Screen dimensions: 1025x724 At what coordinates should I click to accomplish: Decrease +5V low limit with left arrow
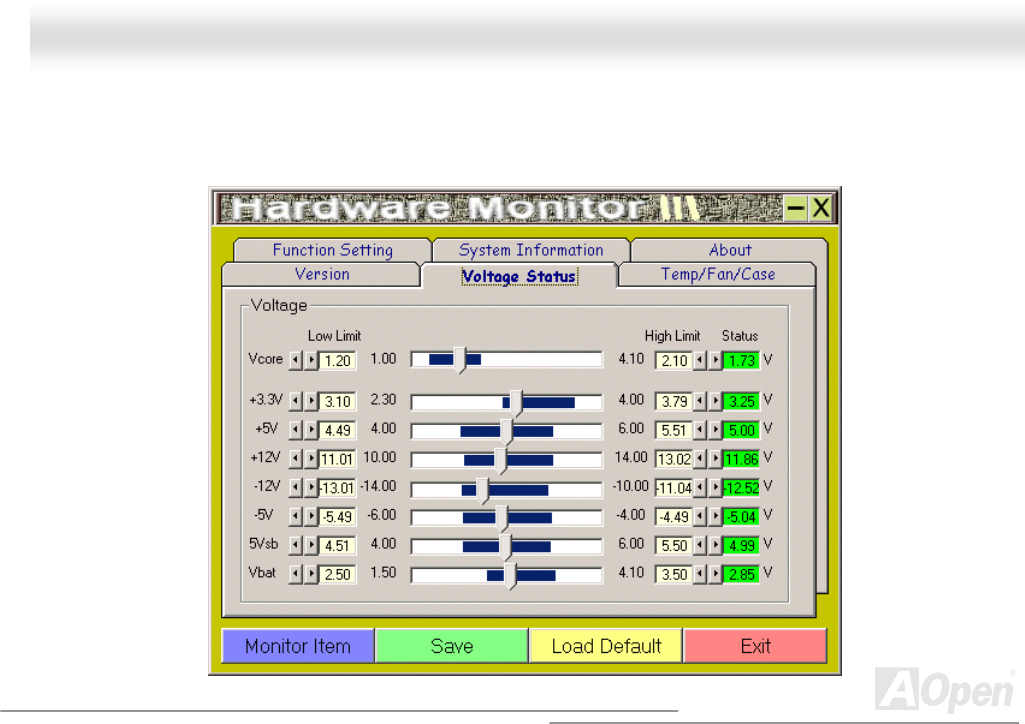295,430
